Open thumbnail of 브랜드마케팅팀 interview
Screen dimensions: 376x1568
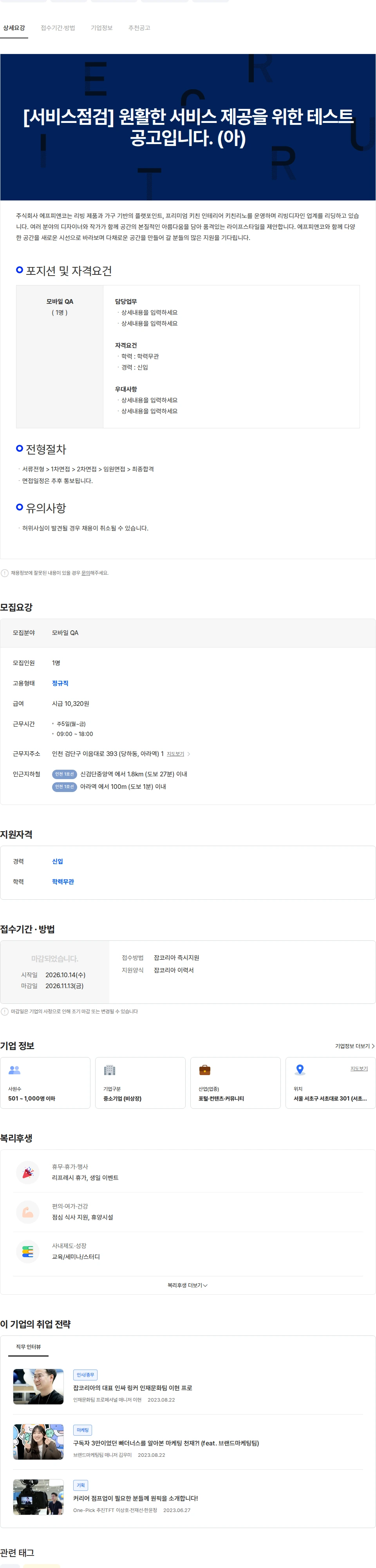[x=38, y=1442]
